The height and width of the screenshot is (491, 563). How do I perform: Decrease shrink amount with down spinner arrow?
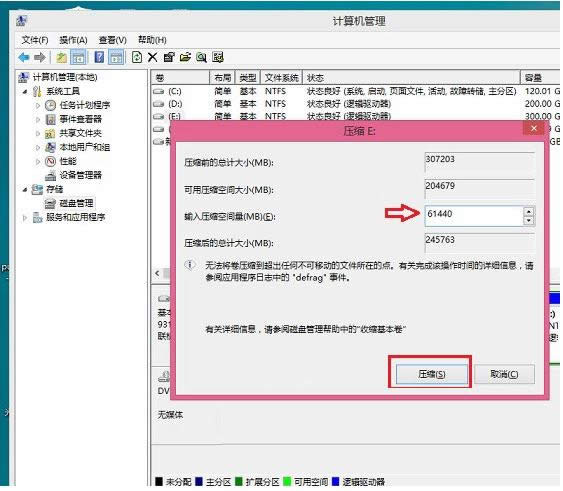point(529,220)
